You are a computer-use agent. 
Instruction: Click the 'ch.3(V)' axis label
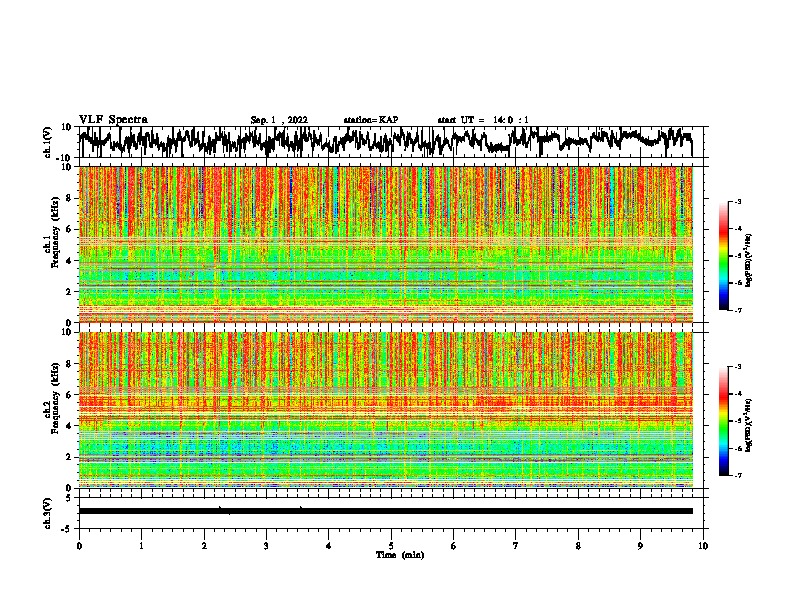tap(48, 513)
